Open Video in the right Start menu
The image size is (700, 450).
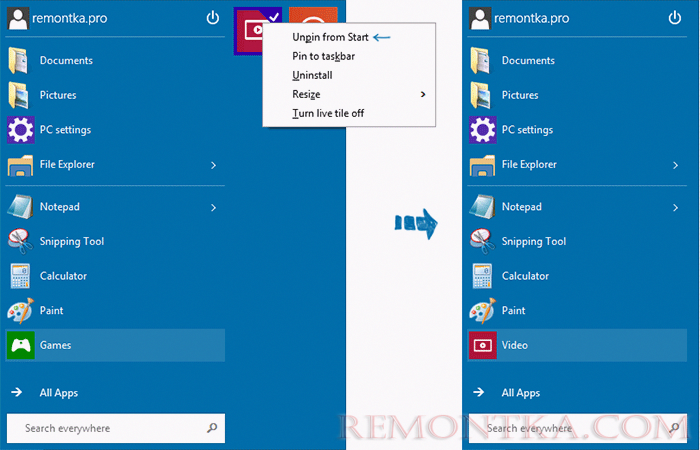(x=515, y=345)
